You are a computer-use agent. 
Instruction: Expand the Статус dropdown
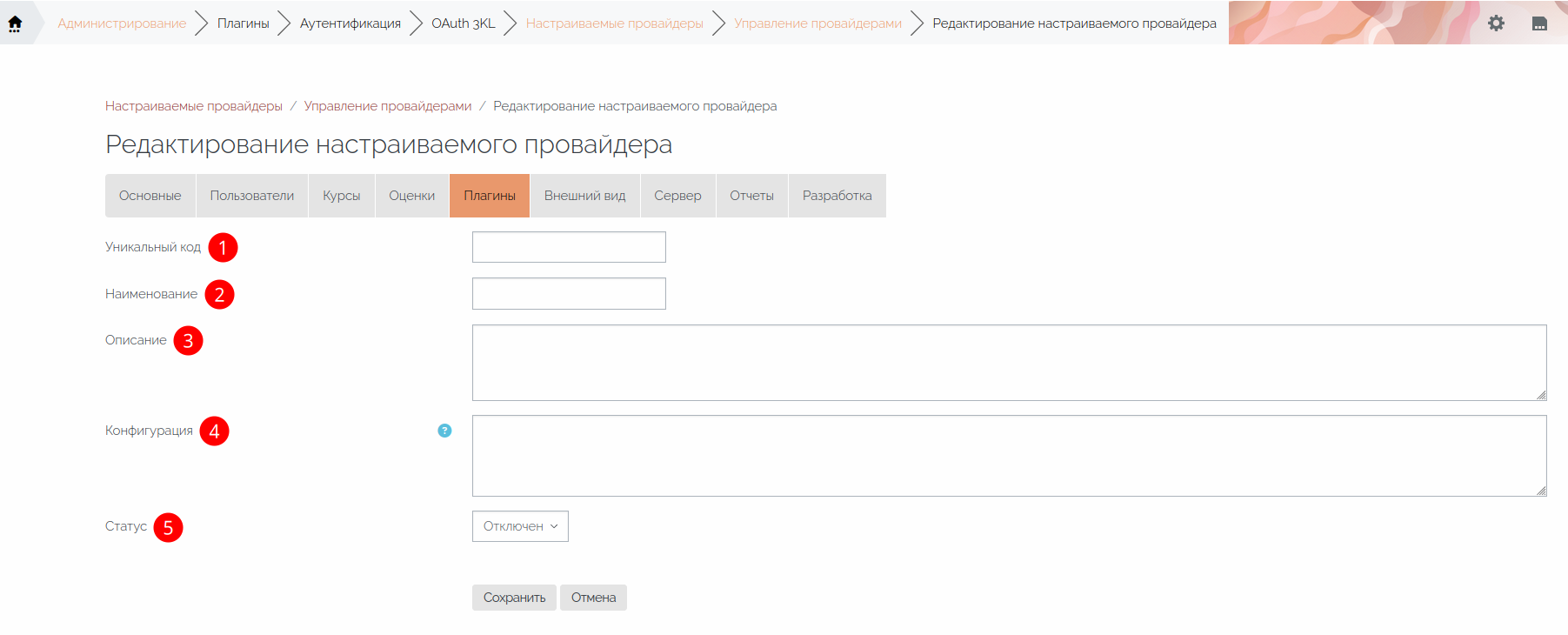(x=520, y=526)
